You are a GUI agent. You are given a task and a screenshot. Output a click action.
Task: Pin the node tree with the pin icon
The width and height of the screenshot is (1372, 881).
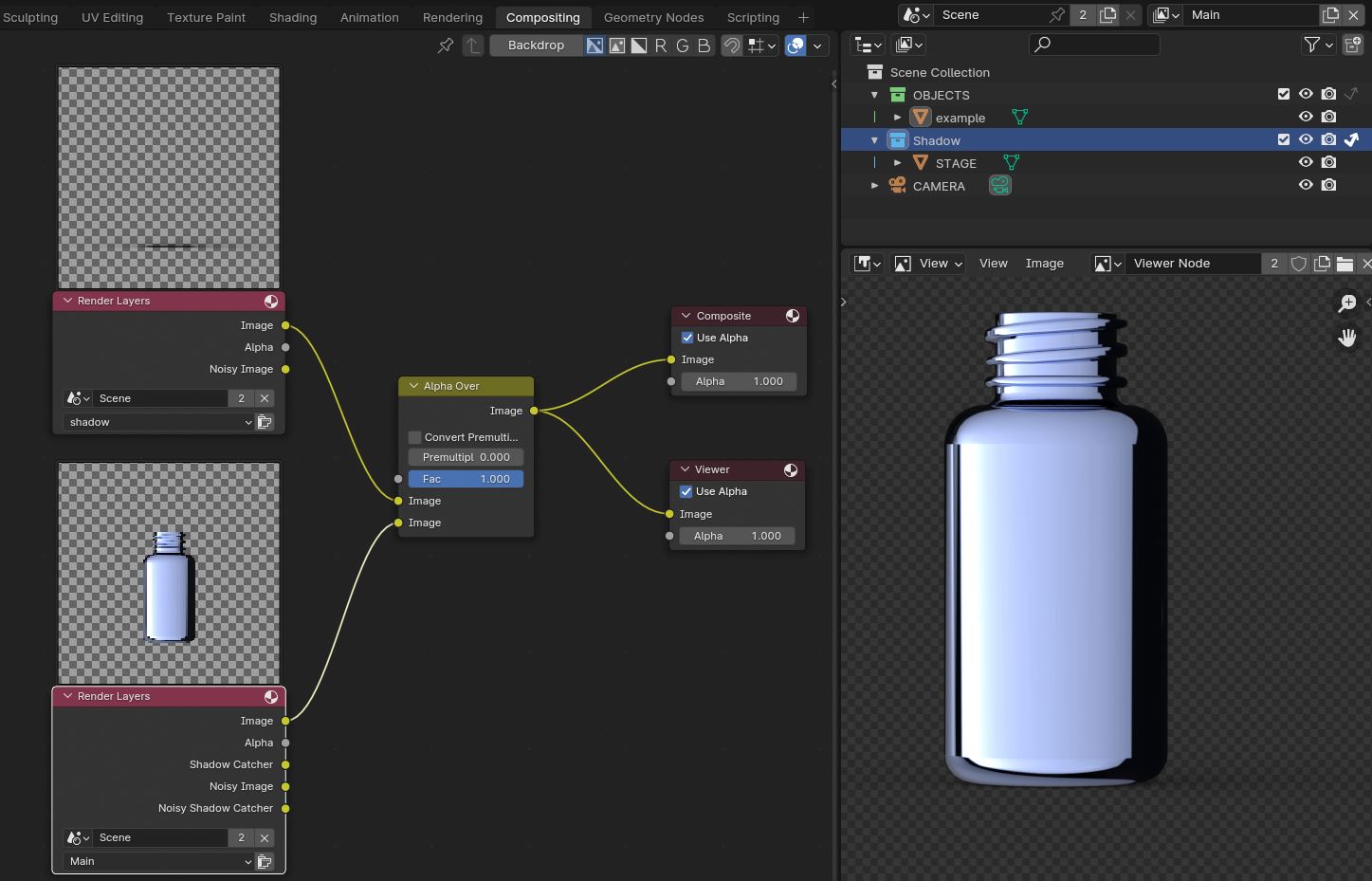coord(445,46)
